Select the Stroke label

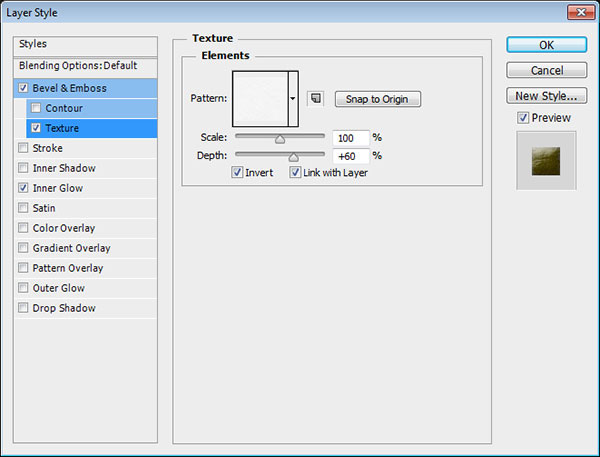pyautogui.click(x=47, y=148)
